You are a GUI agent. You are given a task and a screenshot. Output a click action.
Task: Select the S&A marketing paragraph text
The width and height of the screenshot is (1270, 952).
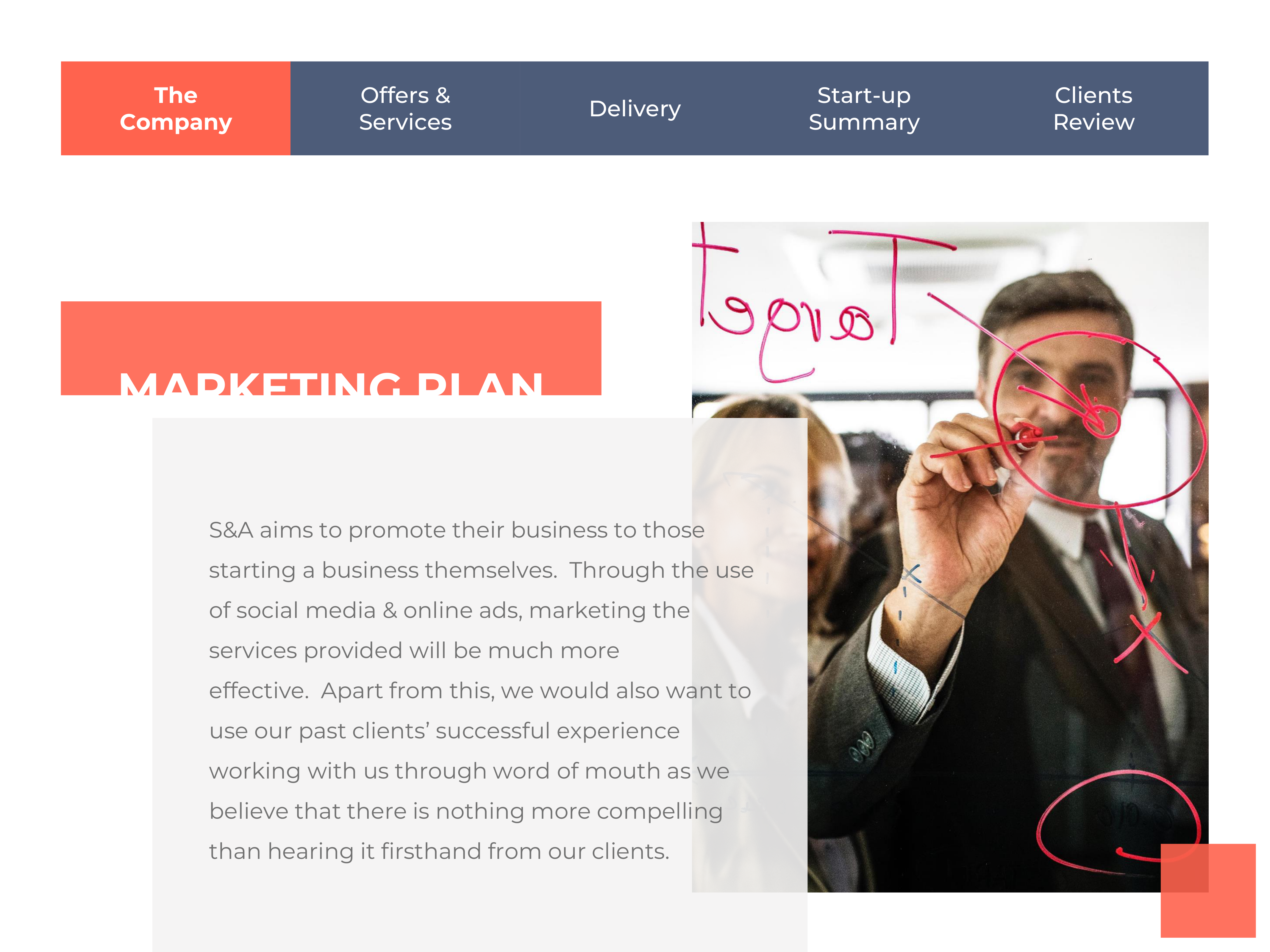tap(481, 690)
